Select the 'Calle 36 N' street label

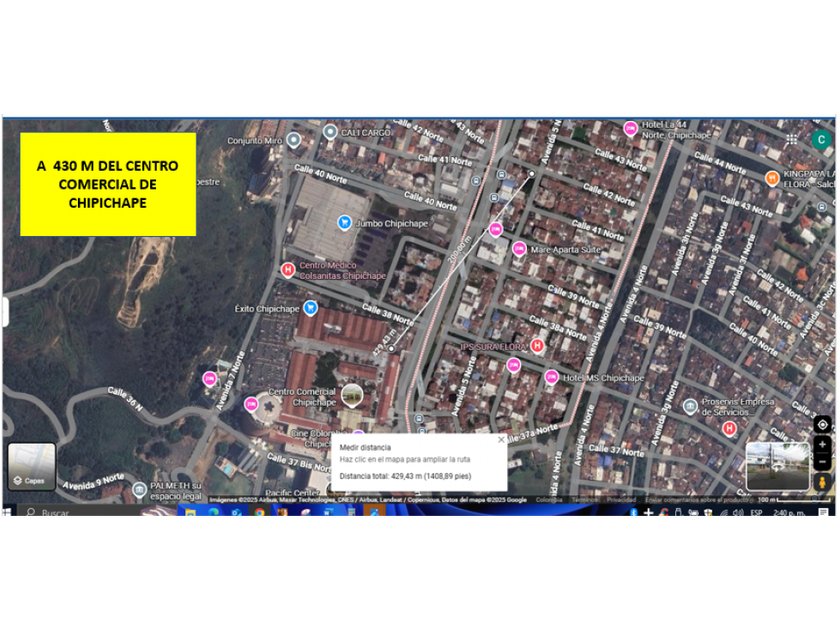125,399
